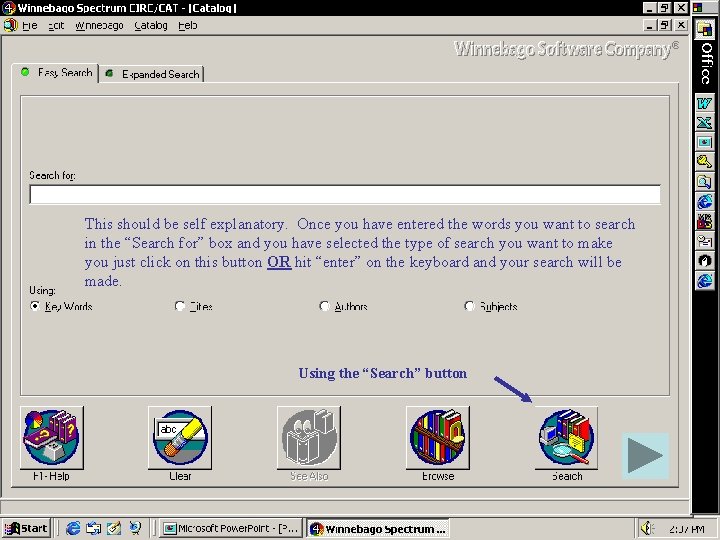
Task: Click the Winnebago Spectrum taskbar button
Action: [377, 529]
